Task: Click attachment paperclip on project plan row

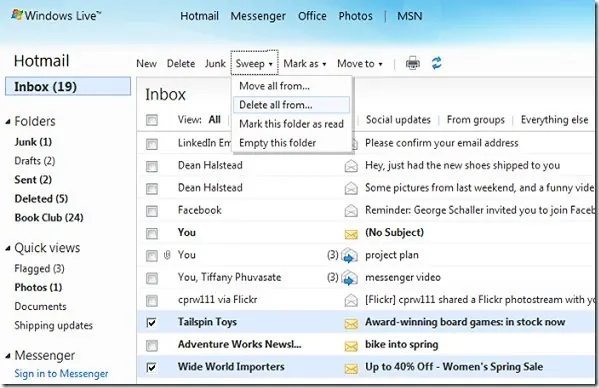Action: (x=167, y=255)
